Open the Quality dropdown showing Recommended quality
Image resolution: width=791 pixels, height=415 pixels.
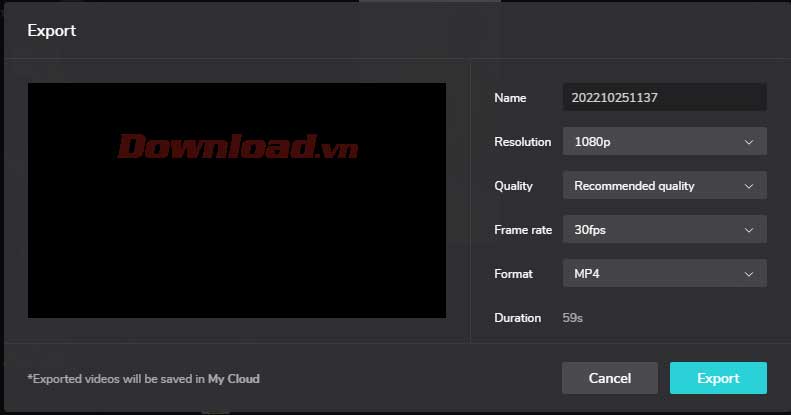pyautogui.click(x=664, y=186)
